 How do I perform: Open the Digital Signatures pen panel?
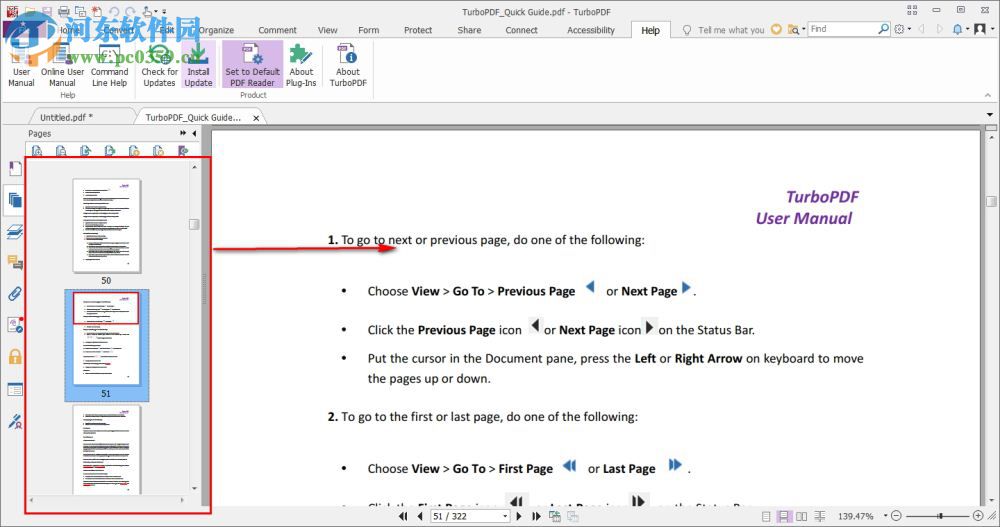(15, 421)
